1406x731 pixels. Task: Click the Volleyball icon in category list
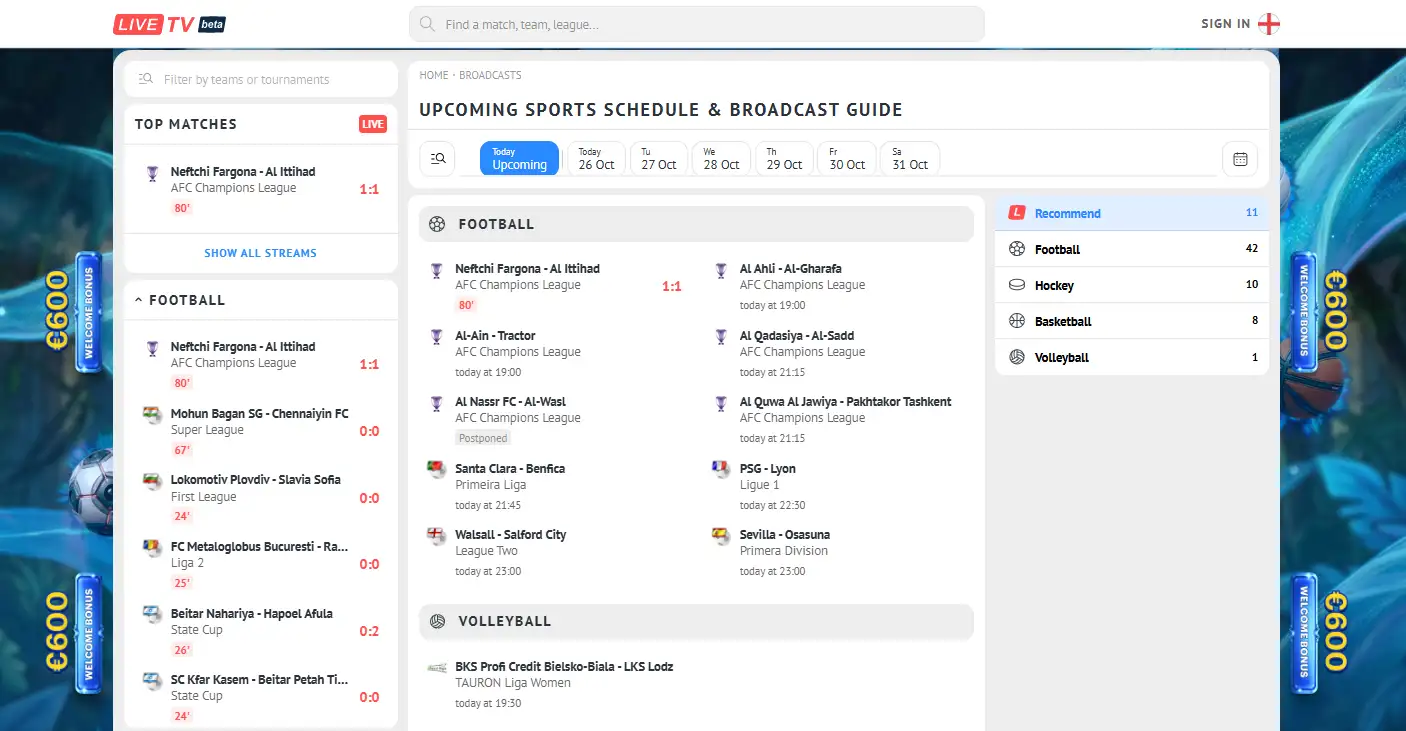pyautogui.click(x=1017, y=357)
